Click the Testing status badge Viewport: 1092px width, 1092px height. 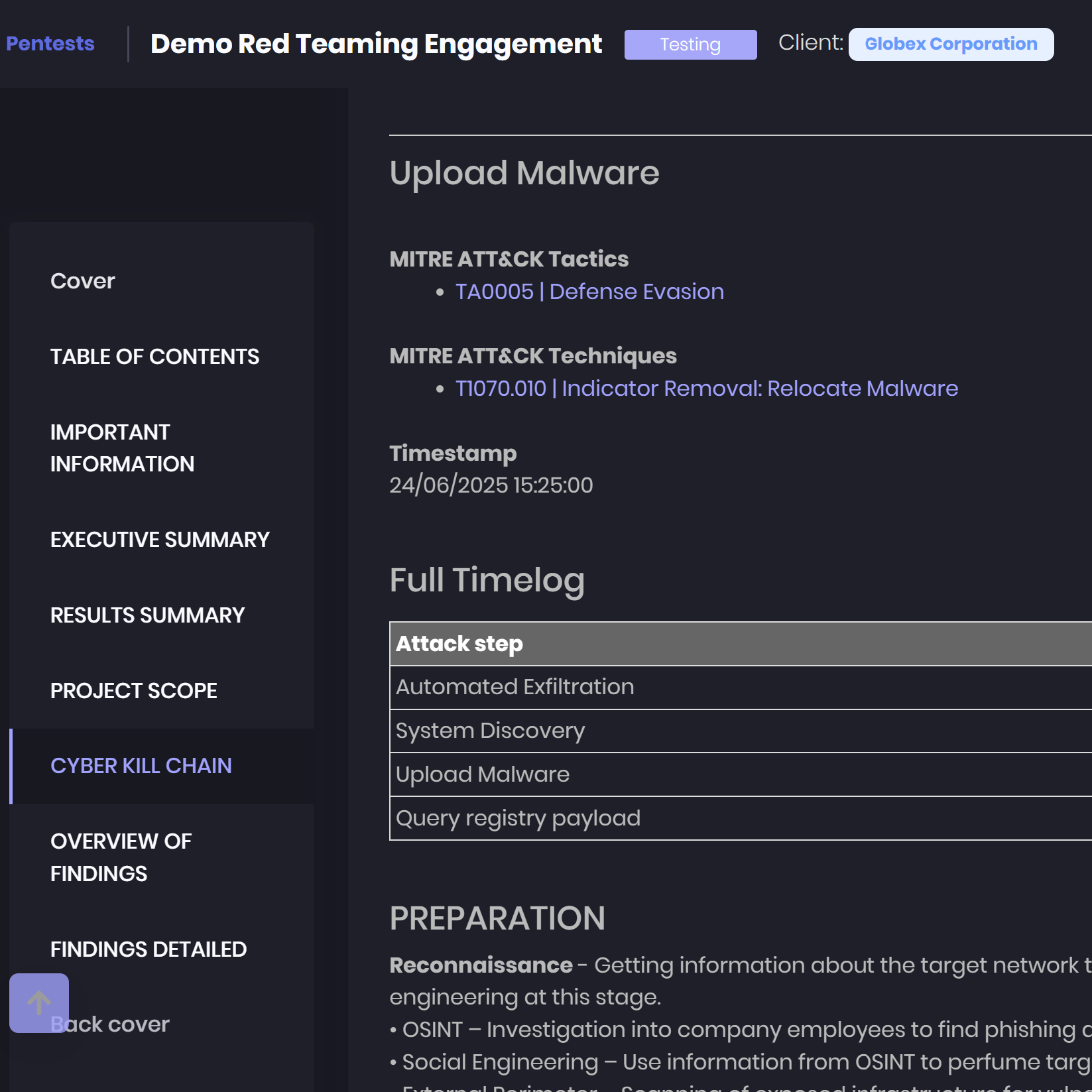690,44
